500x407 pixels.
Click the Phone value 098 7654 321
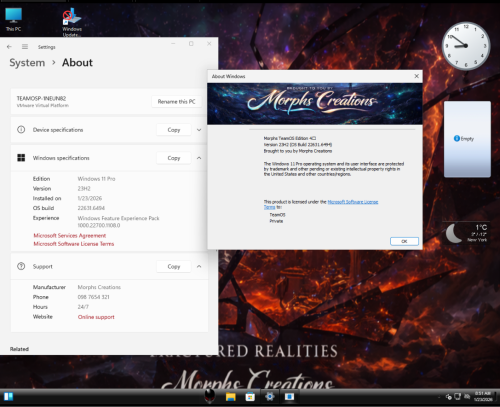tap(93, 297)
